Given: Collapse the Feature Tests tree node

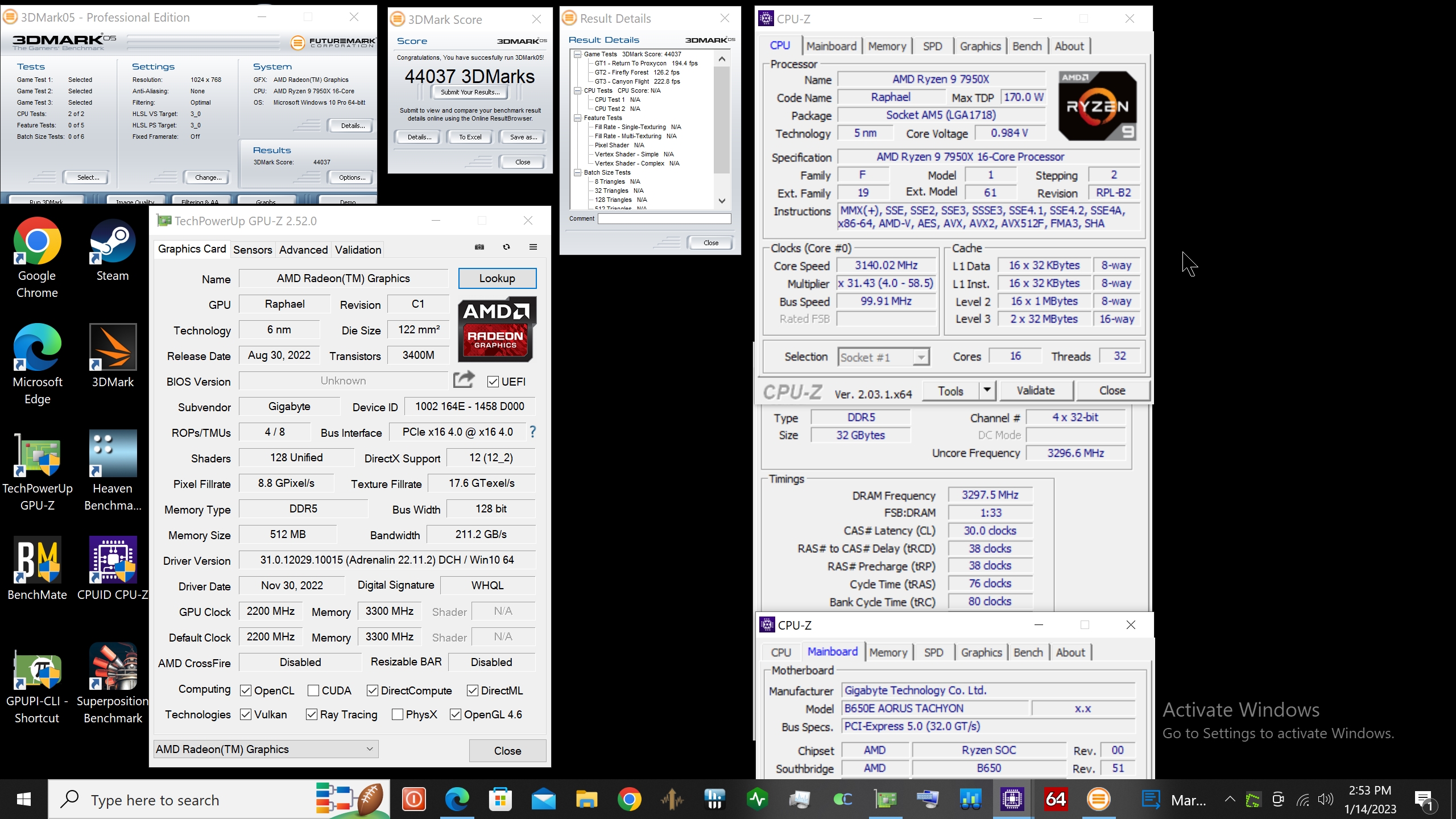Looking at the screenshot, I should tap(578, 118).
